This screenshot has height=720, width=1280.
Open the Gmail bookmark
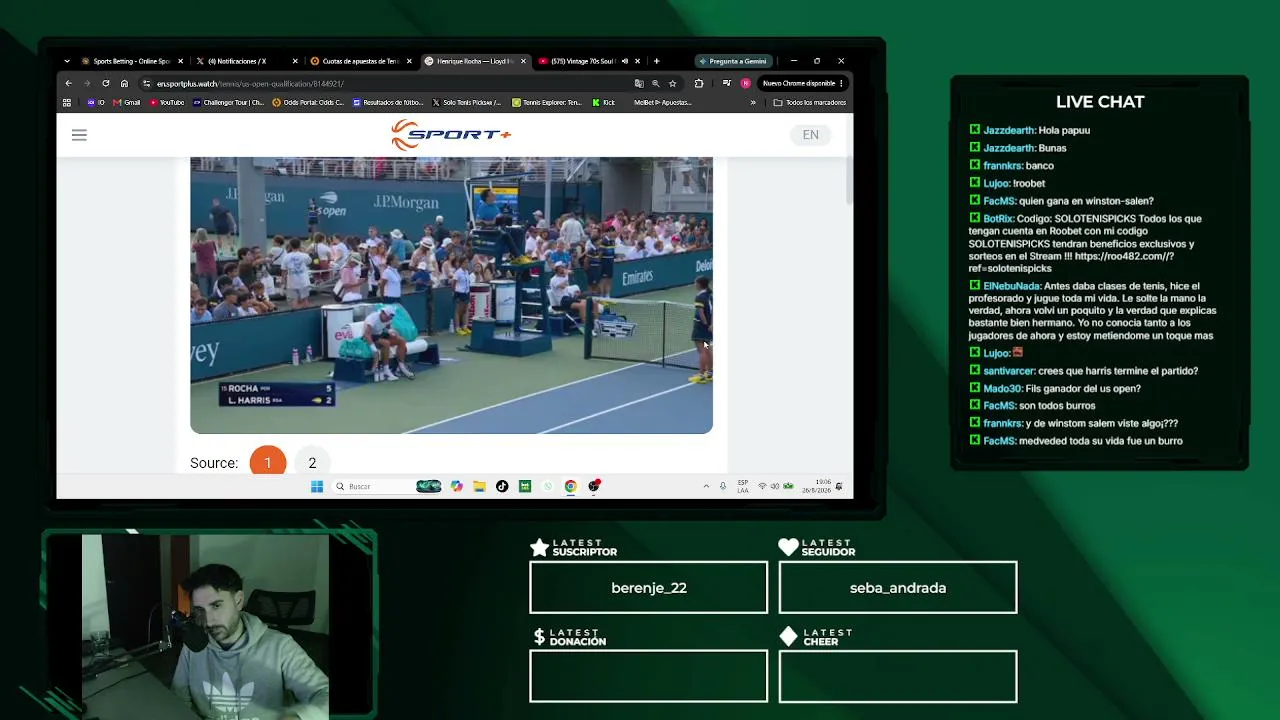pyautogui.click(x=127, y=102)
